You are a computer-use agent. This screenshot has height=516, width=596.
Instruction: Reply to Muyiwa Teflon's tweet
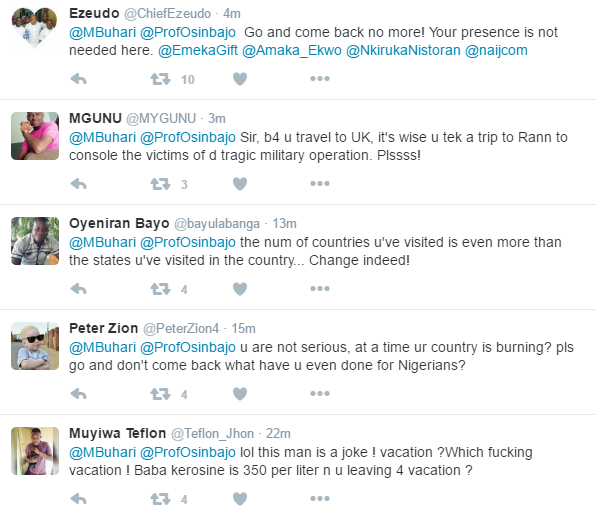click(x=79, y=499)
